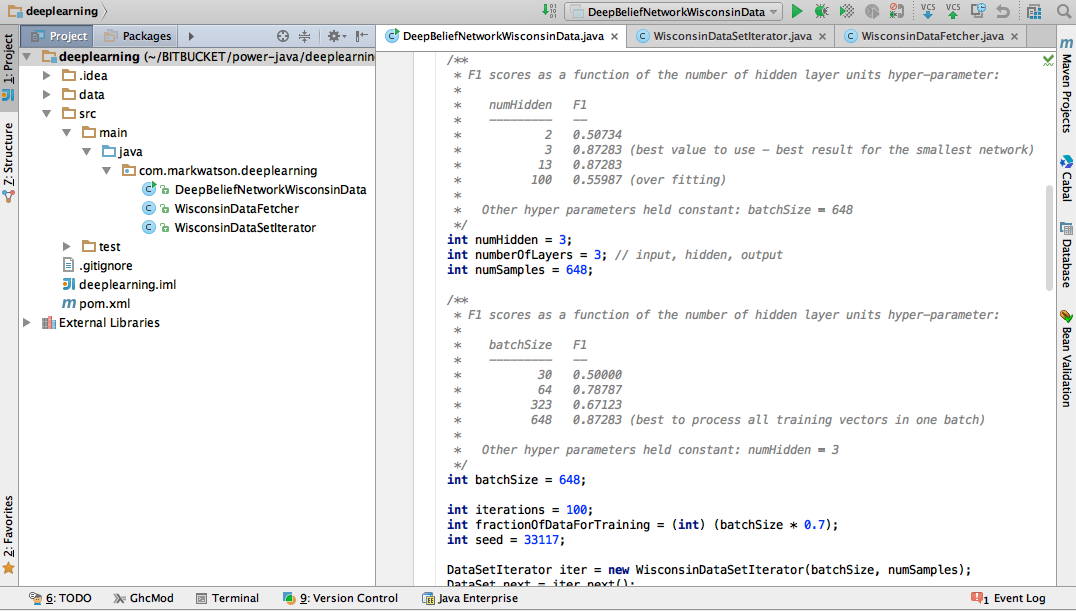This screenshot has width=1076, height=611.
Task: Toggle the Maven Projects side panel
Action: click(1066, 85)
